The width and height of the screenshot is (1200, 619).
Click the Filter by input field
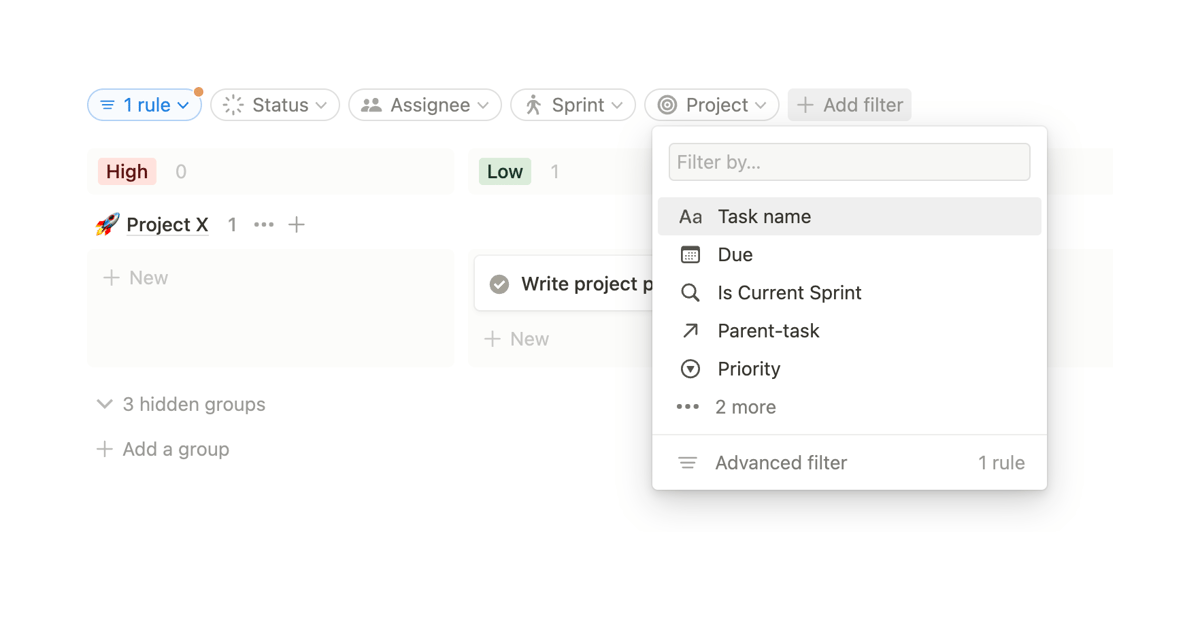[x=849, y=161]
